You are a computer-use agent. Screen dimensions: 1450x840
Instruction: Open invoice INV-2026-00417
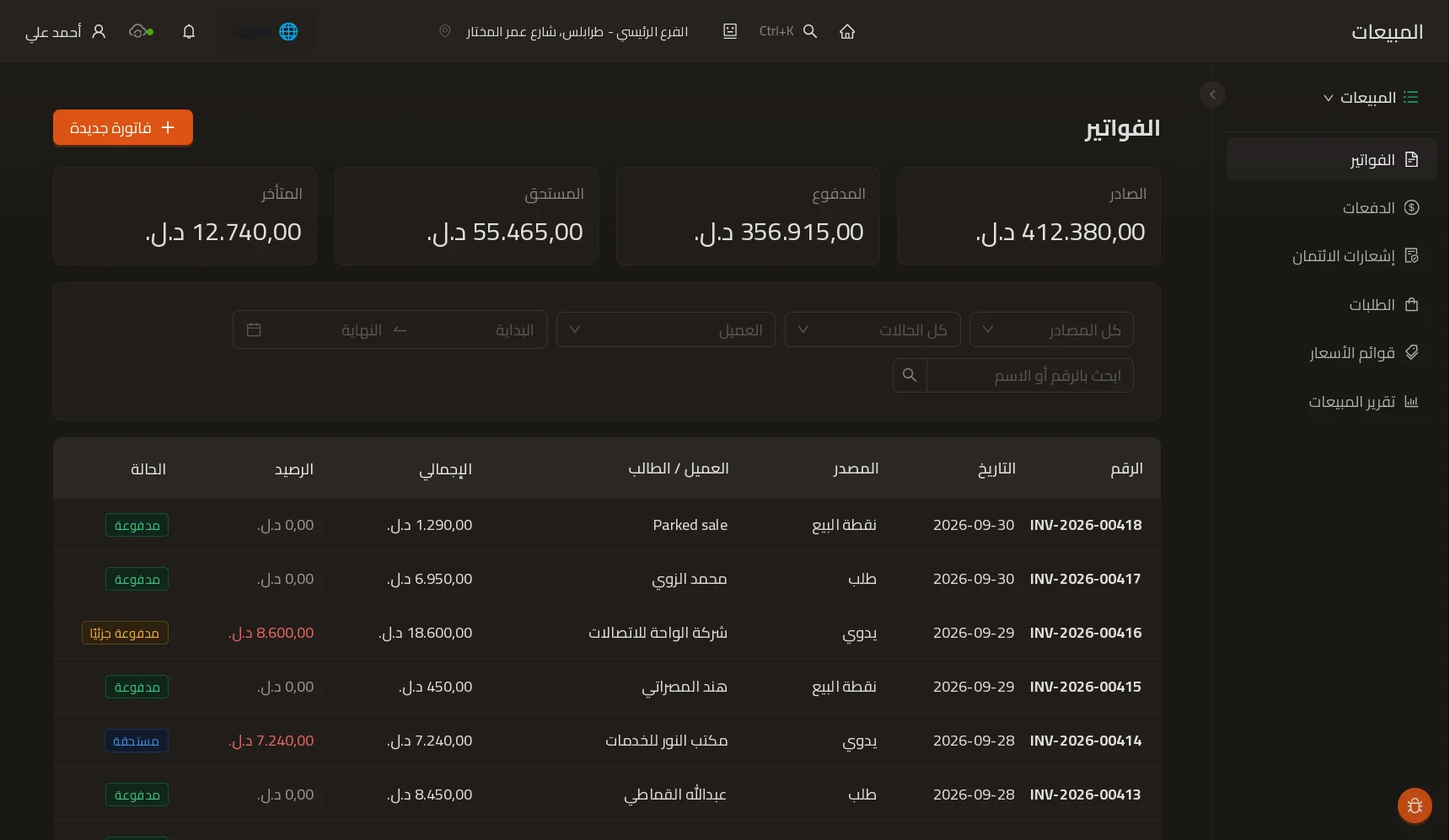coord(1086,579)
